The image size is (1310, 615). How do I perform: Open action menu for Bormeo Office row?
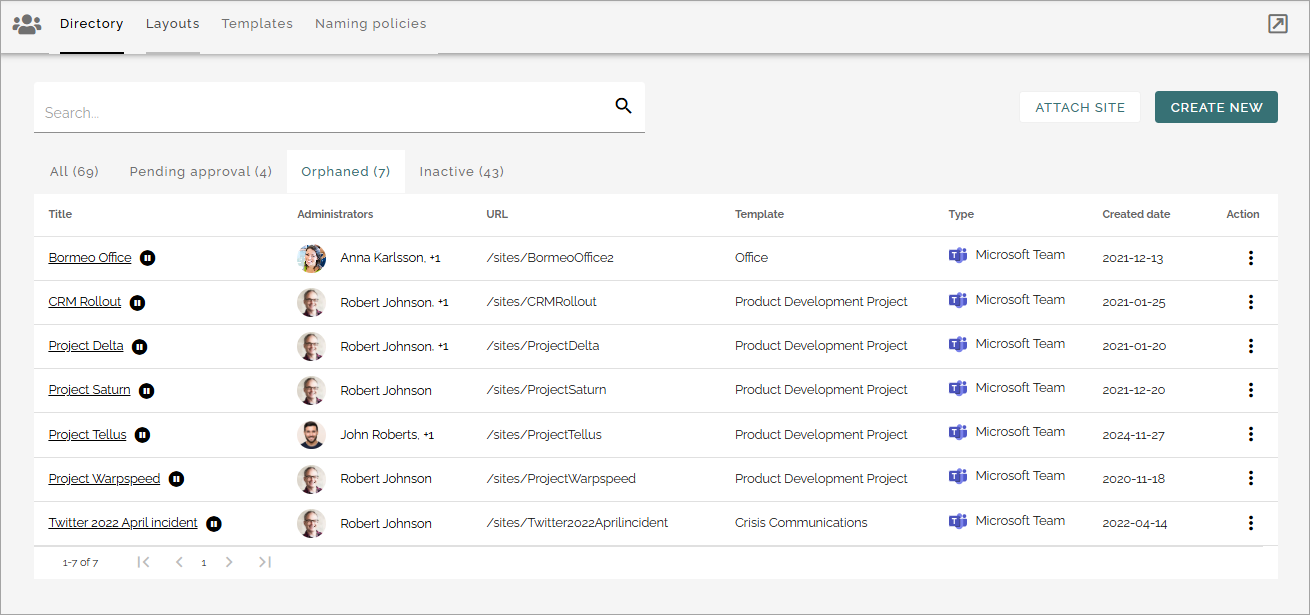pos(1250,258)
